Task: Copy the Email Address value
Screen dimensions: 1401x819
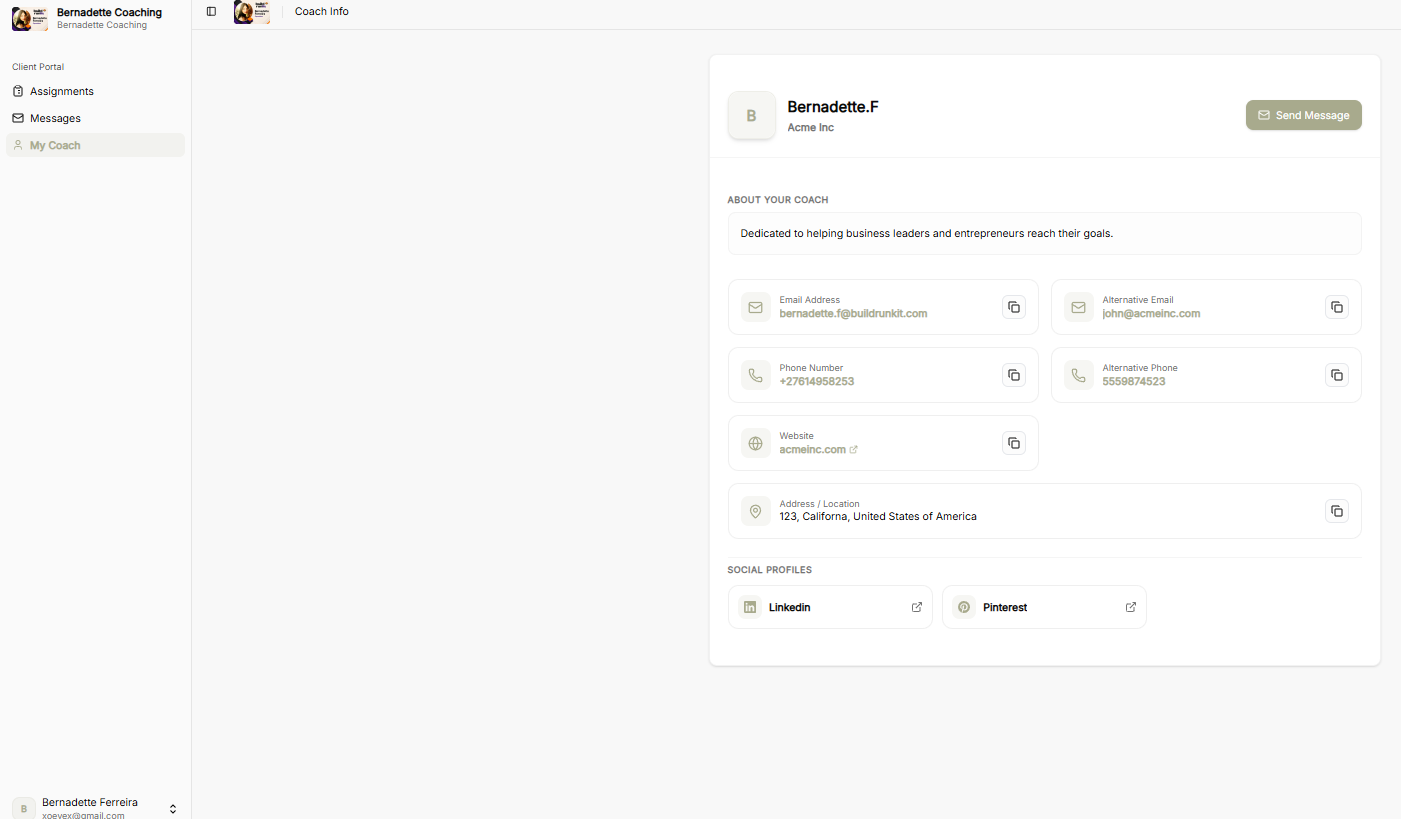Action: click(x=1014, y=307)
